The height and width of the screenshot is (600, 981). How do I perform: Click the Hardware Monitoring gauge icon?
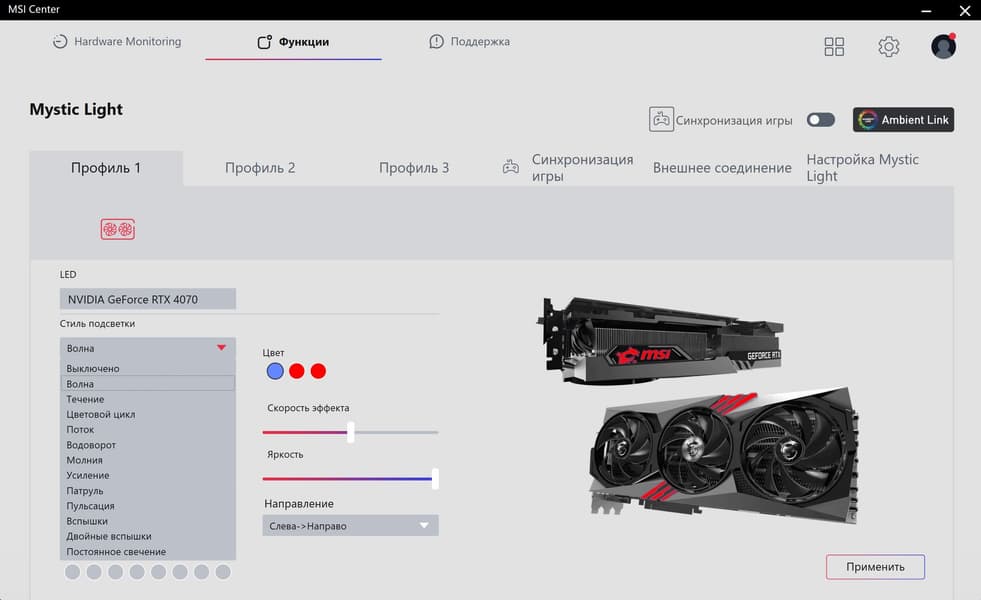pos(60,41)
